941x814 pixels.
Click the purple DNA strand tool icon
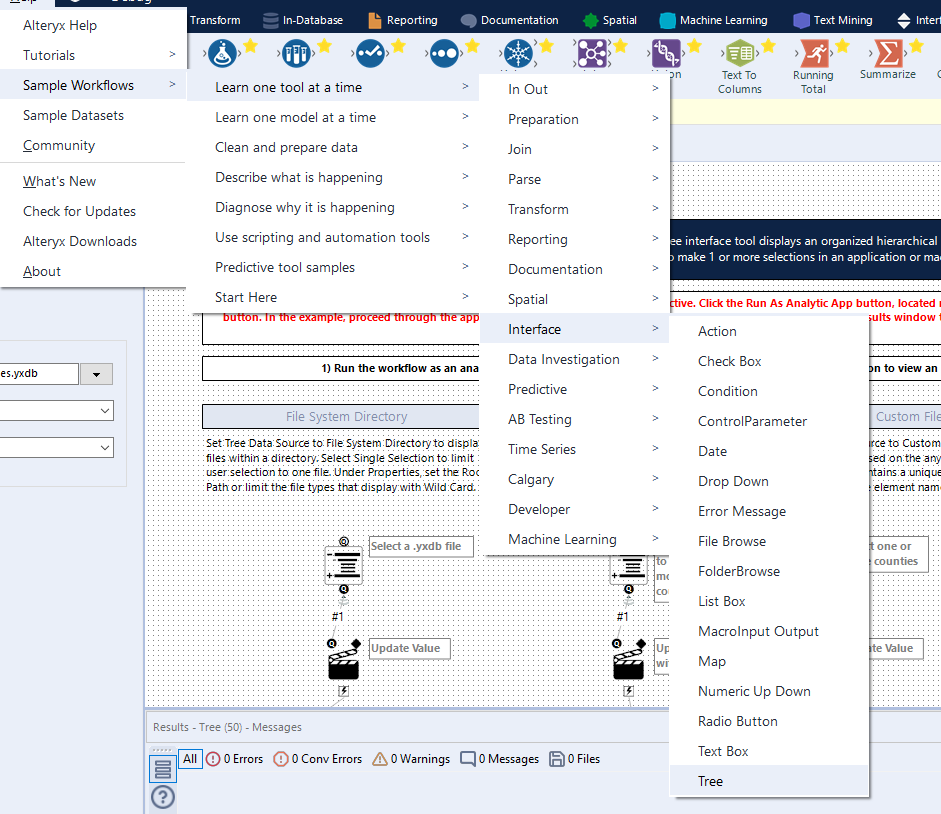[666, 54]
